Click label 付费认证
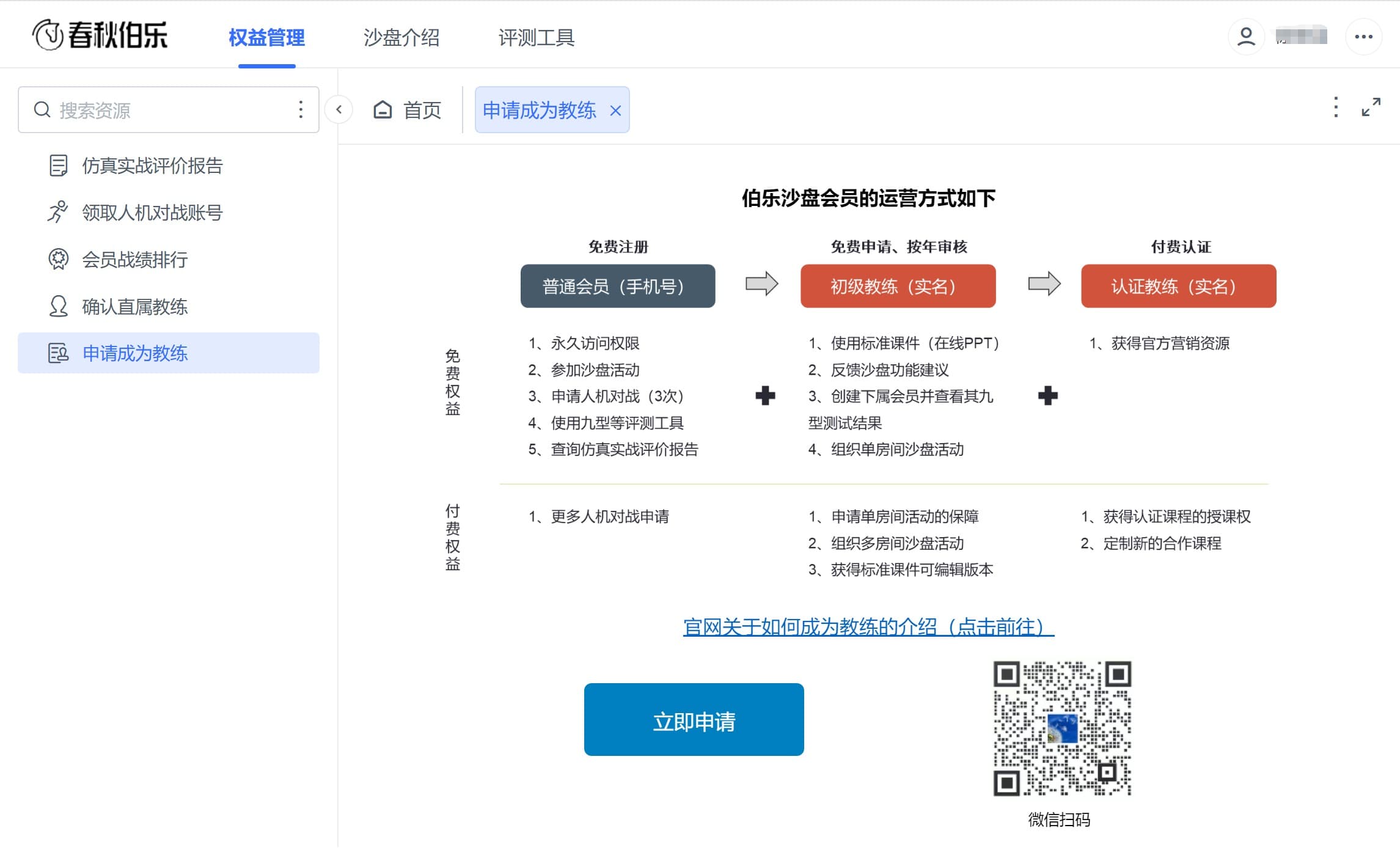Screen dimensions: 1400x850 (x=1181, y=247)
